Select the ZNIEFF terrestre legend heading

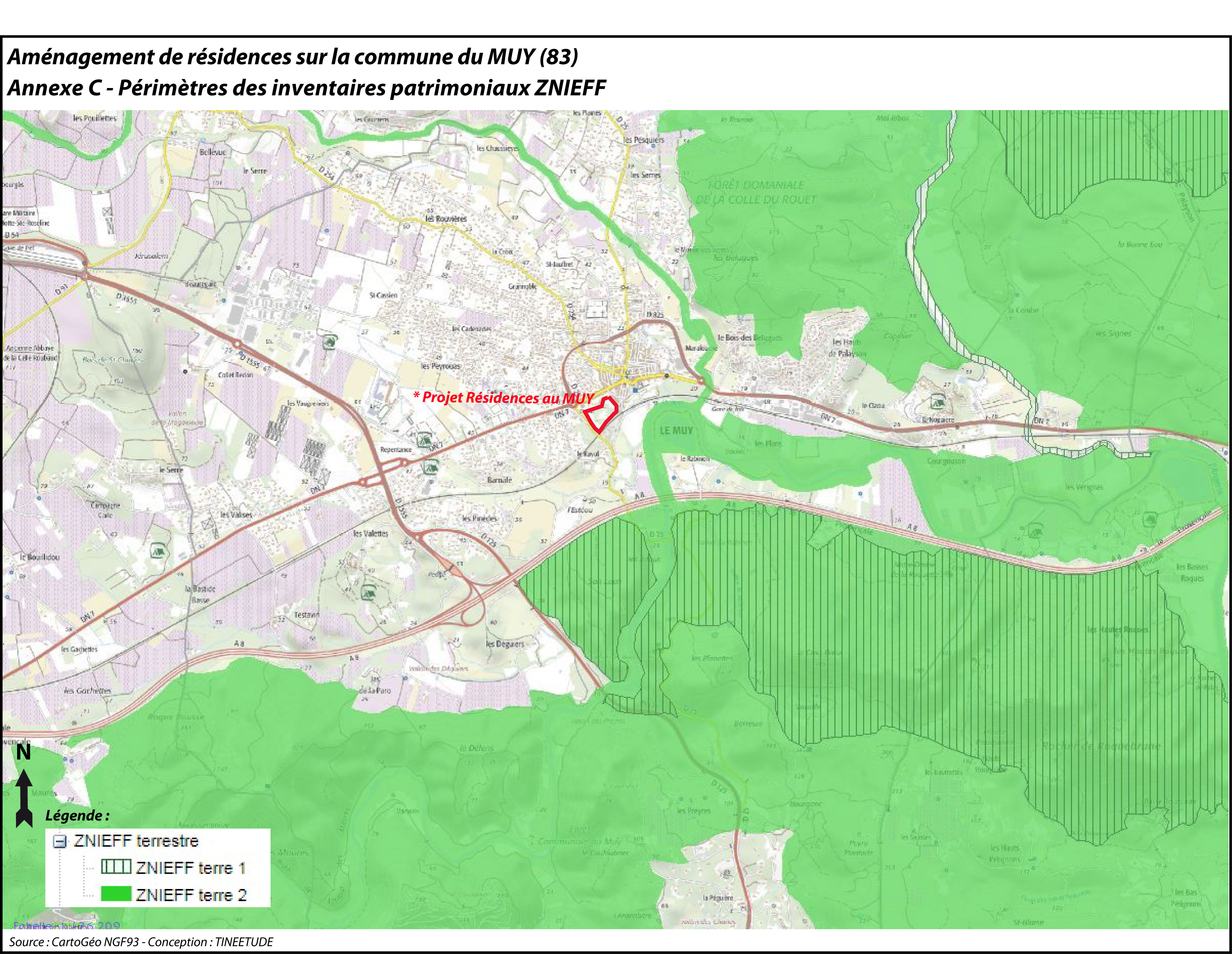(x=136, y=841)
